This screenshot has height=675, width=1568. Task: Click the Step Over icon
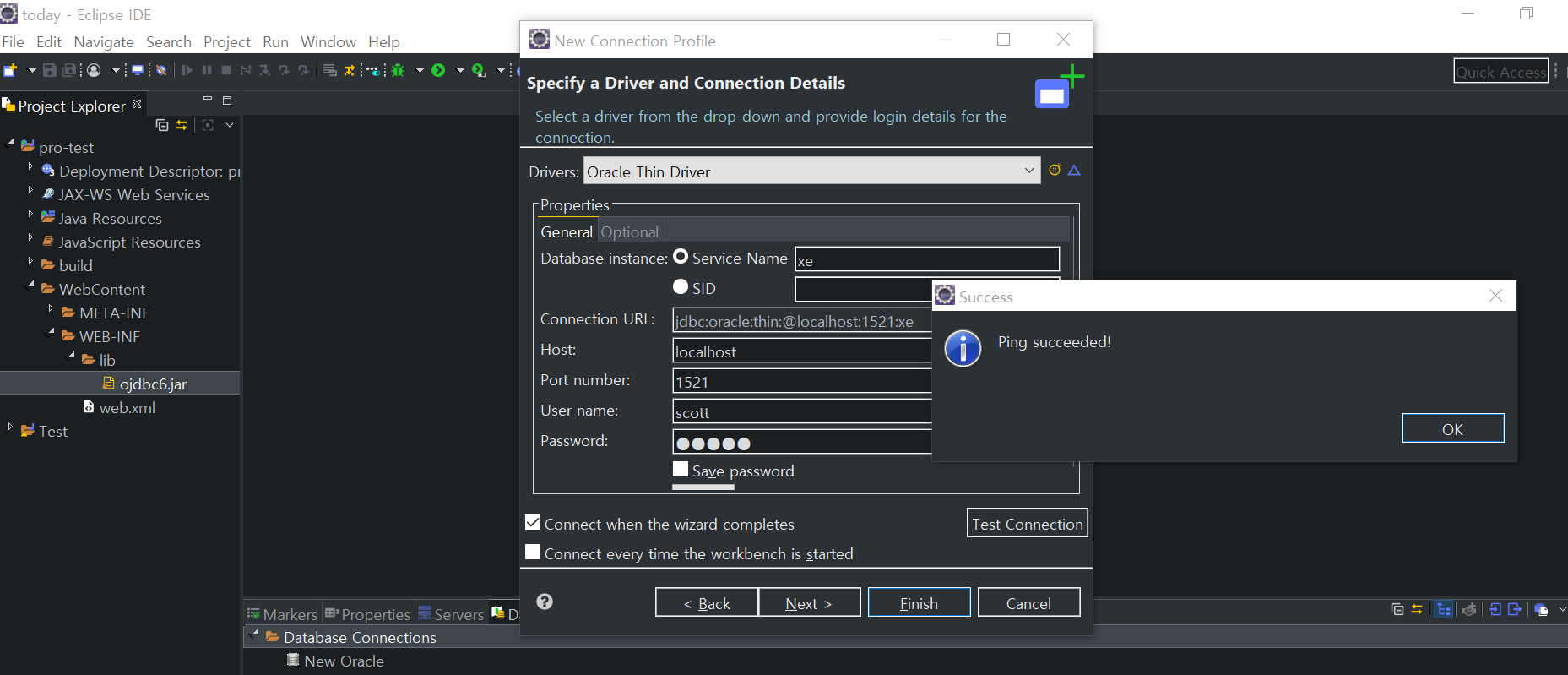pos(284,71)
